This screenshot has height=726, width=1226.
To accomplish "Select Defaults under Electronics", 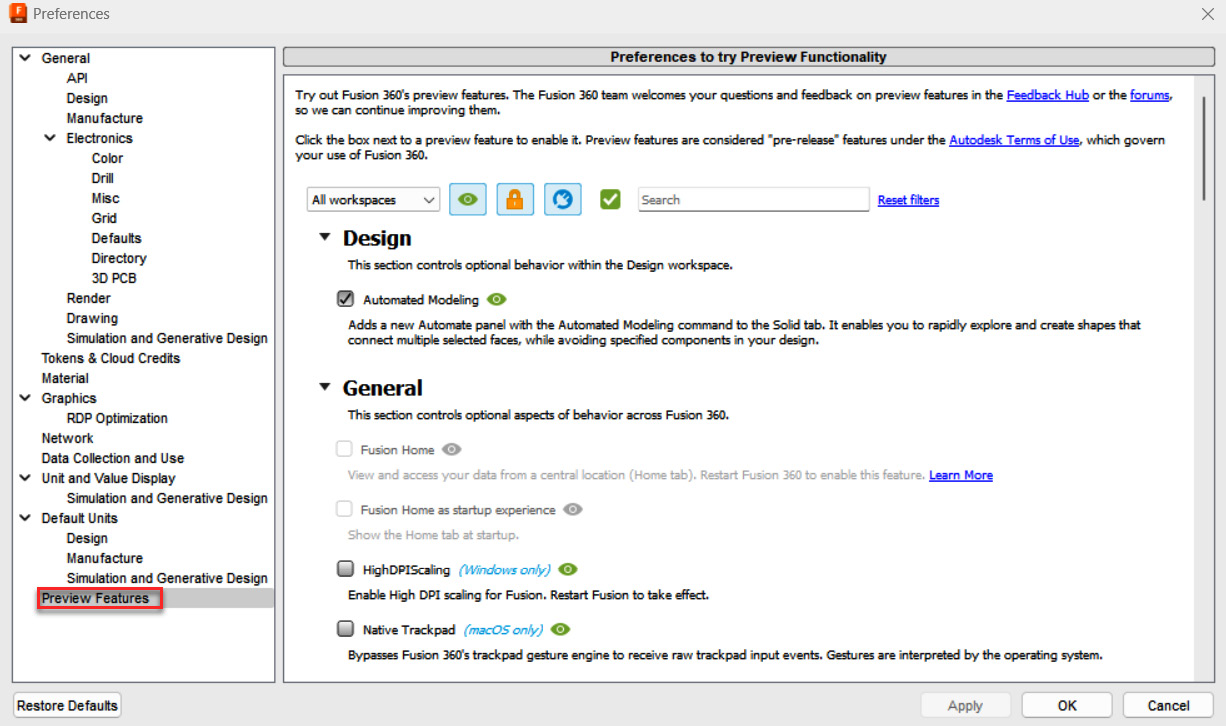I will (x=116, y=238).
